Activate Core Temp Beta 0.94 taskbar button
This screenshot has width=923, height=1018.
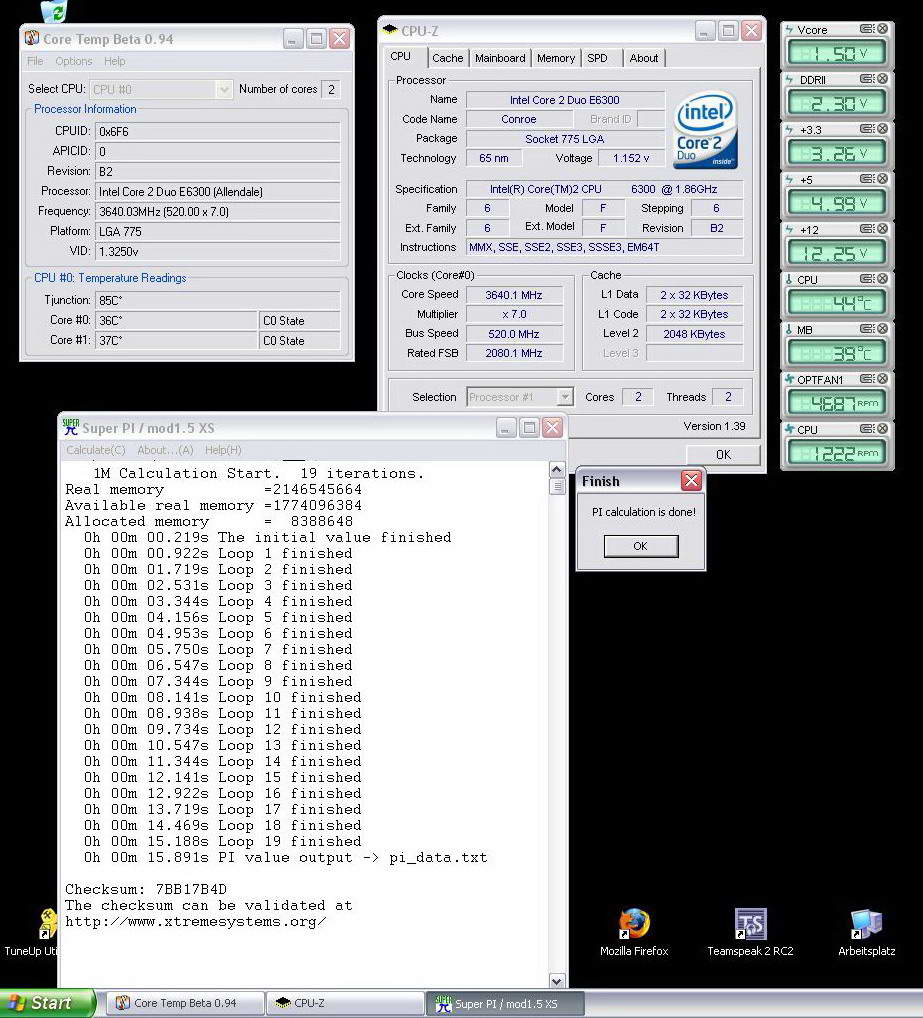(x=185, y=1003)
